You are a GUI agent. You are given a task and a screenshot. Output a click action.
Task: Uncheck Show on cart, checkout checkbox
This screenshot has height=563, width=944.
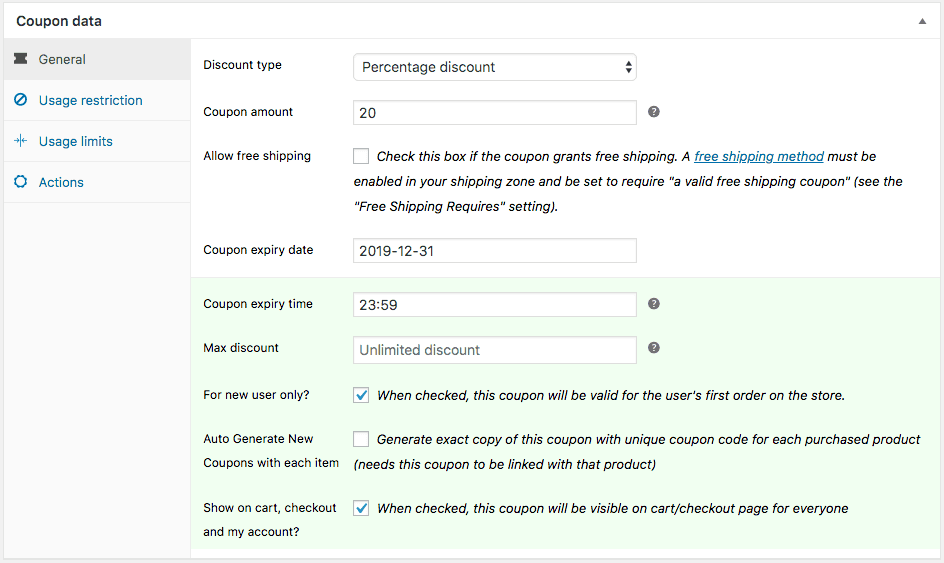[x=361, y=508]
